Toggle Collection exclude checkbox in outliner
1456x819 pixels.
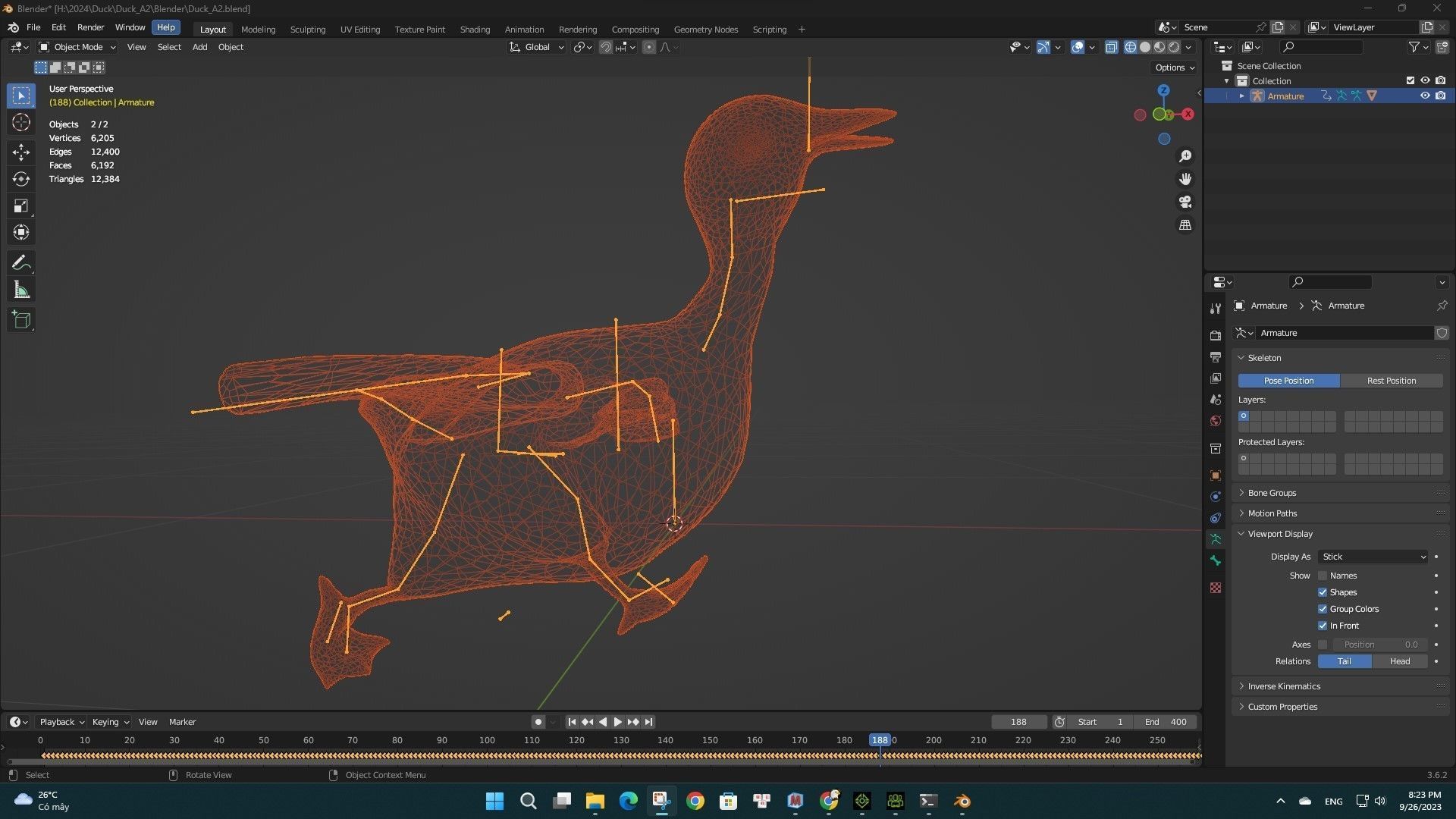click(1410, 80)
